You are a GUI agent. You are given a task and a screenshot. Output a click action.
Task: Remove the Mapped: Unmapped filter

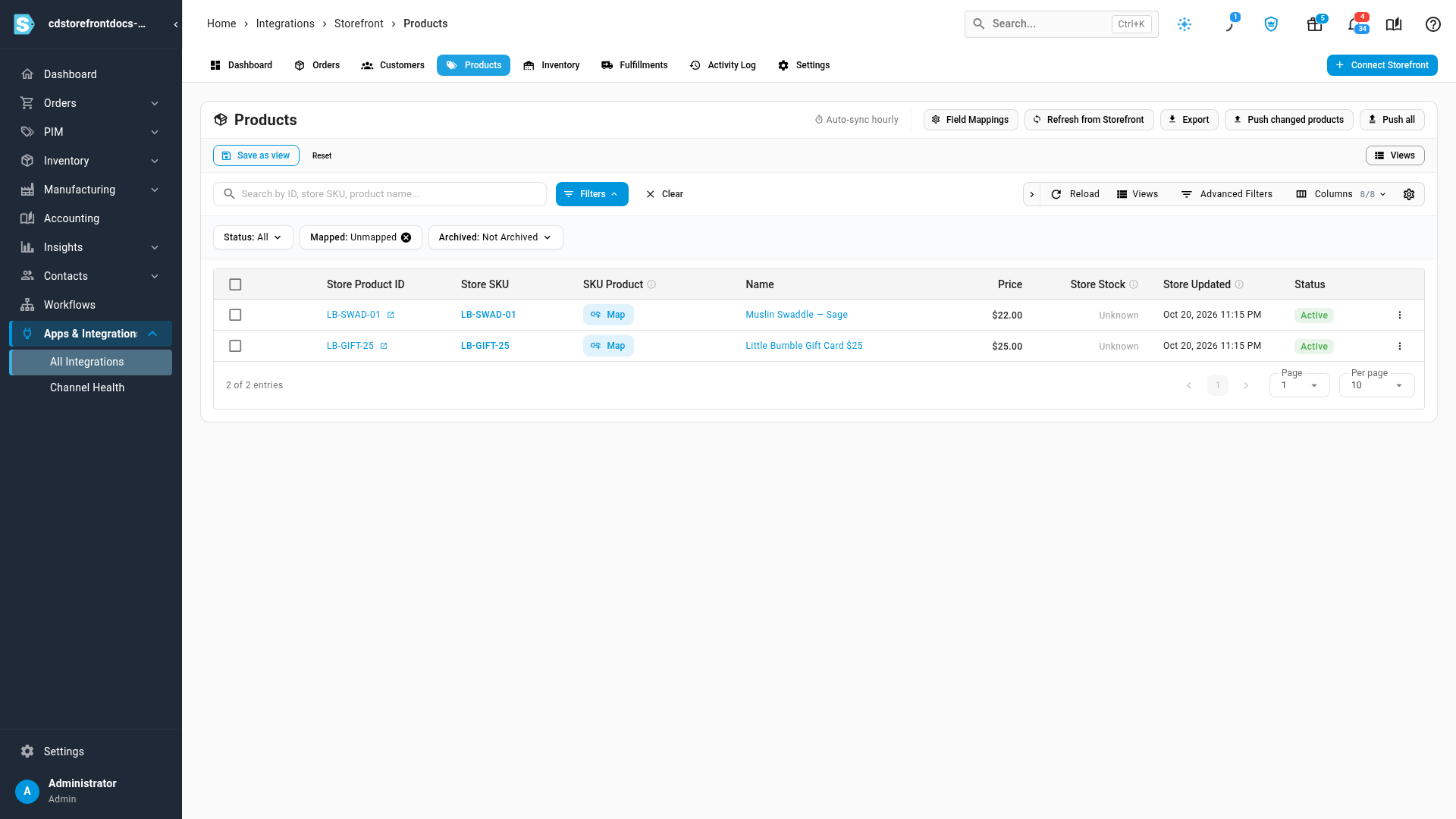[406, 237]
